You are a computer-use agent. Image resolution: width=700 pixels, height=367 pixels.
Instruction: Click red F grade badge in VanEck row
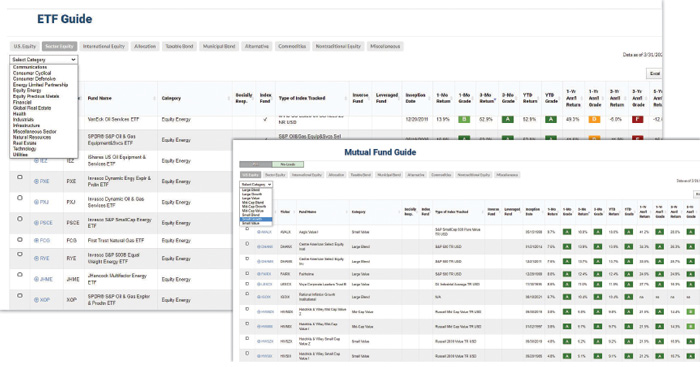tap(638, 119)
